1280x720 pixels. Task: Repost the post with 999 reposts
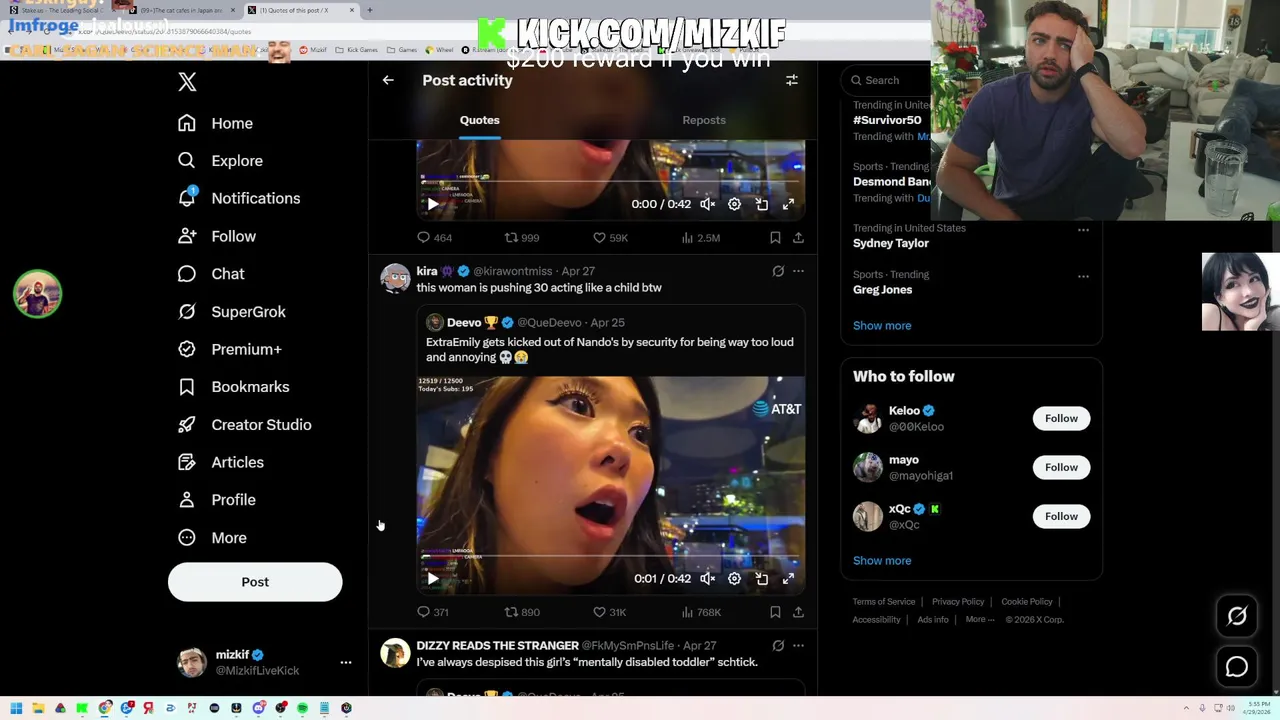click(x=511, y=238)
